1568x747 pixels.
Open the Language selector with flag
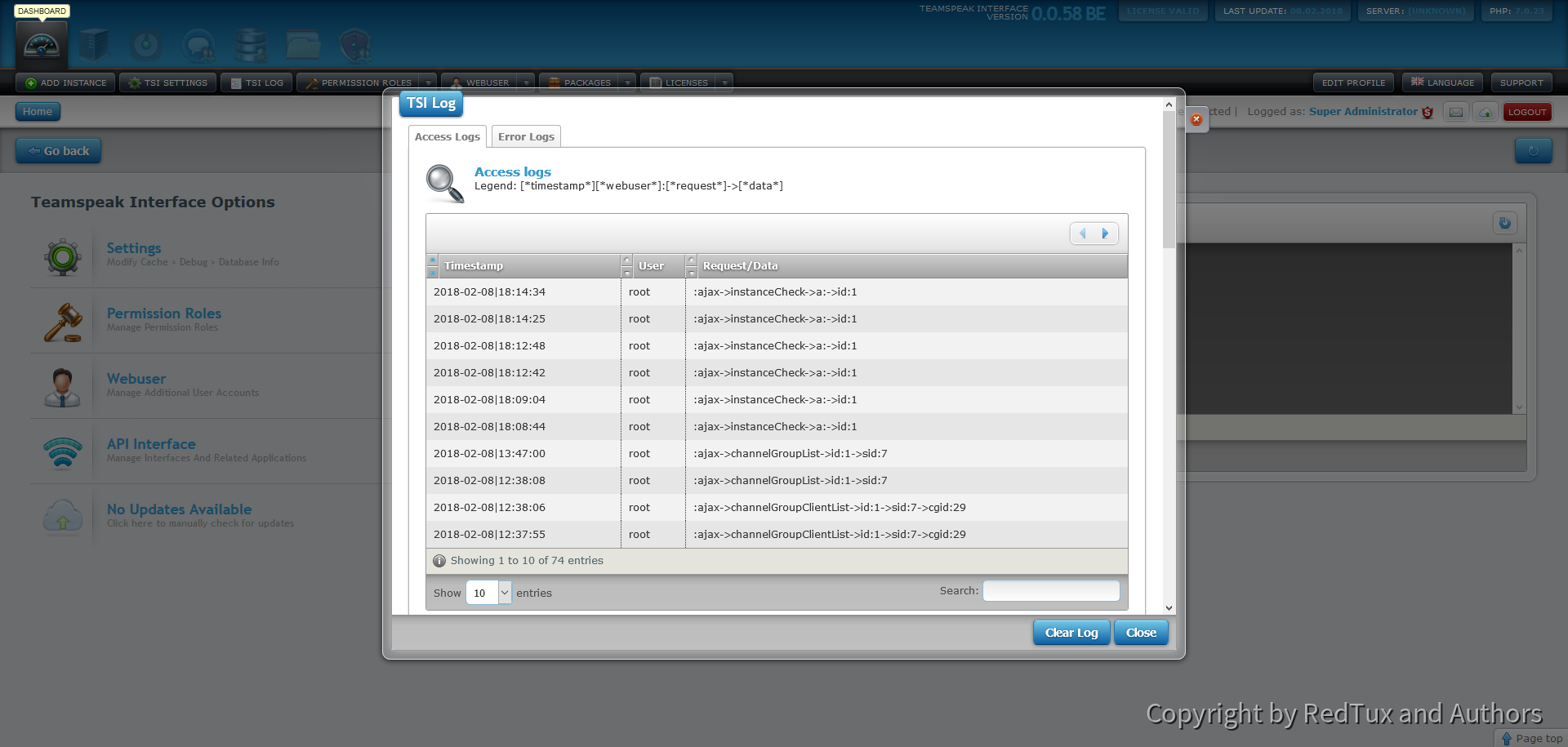[1443, 82]
